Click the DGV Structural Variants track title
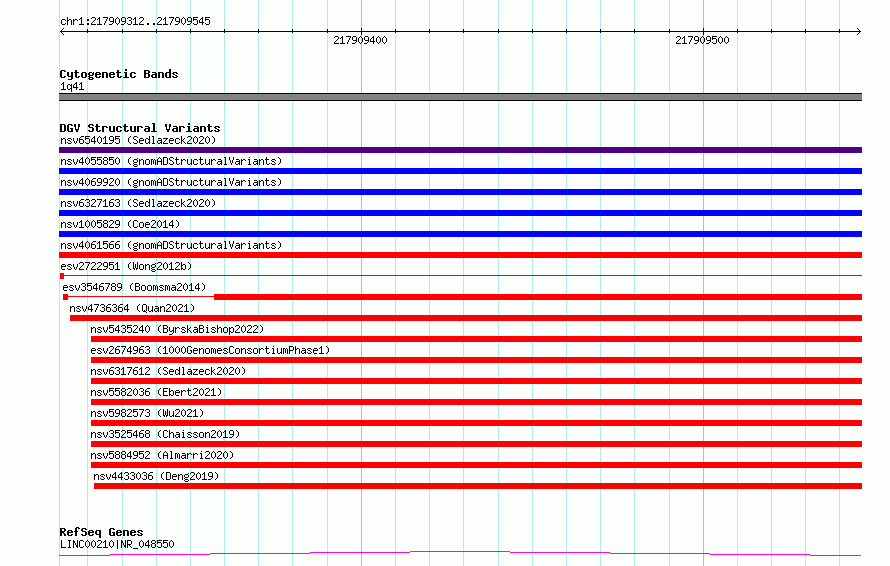This screenshot has height=566, width=890. (x=140, y=128)
